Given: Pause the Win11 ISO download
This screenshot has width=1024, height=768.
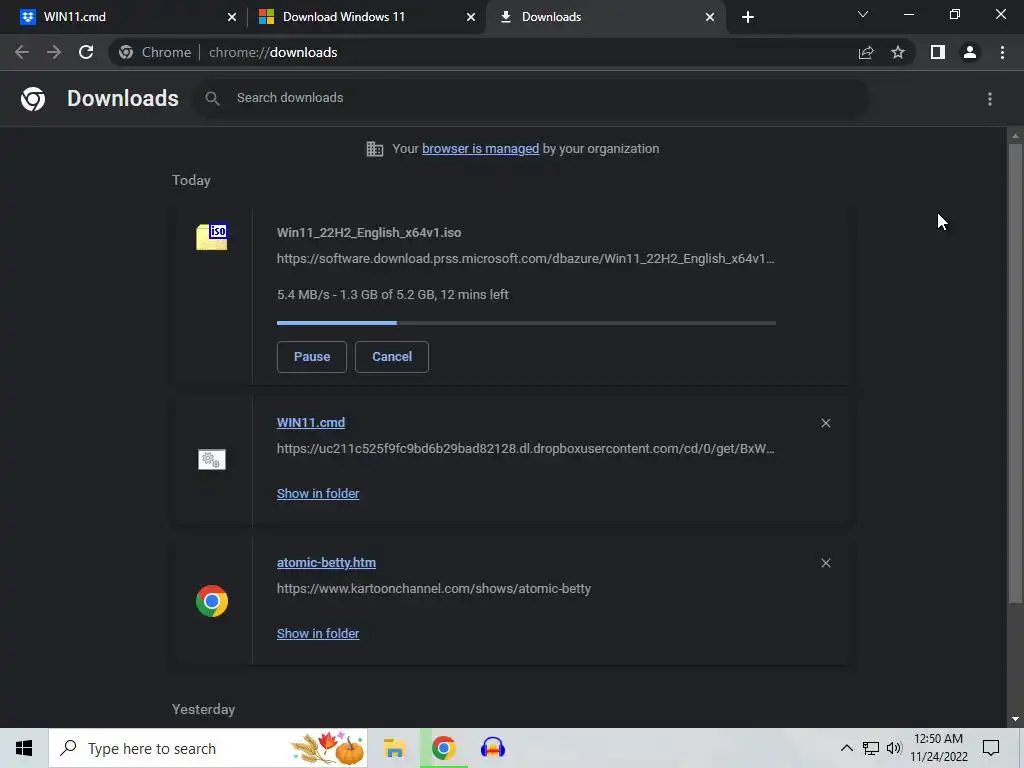Looking at the screenshot, I should click(312, 357).
